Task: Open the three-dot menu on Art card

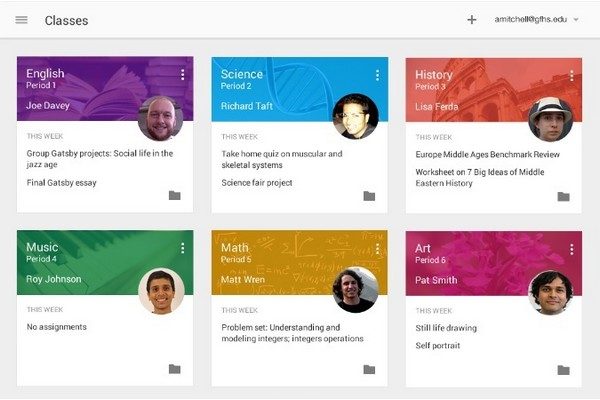Action: tap(571, 248)
